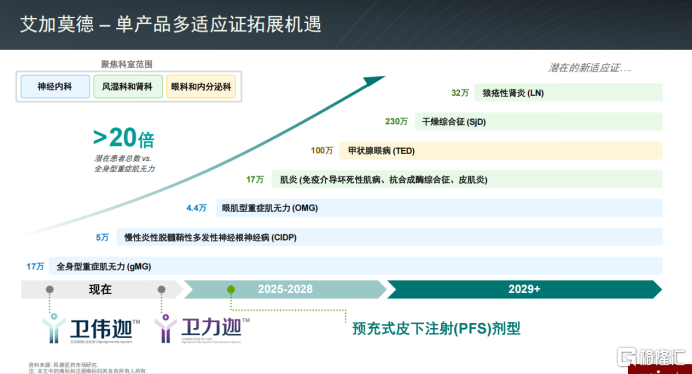
Task: Click the 2025-2028 timeline arrow segment
Action: 285,289
